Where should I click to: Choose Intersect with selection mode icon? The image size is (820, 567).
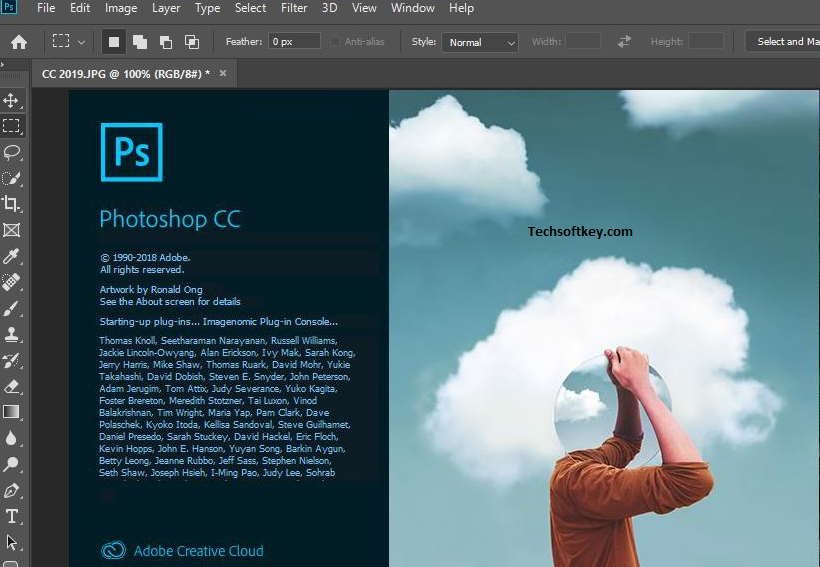[x=192, y=42]
